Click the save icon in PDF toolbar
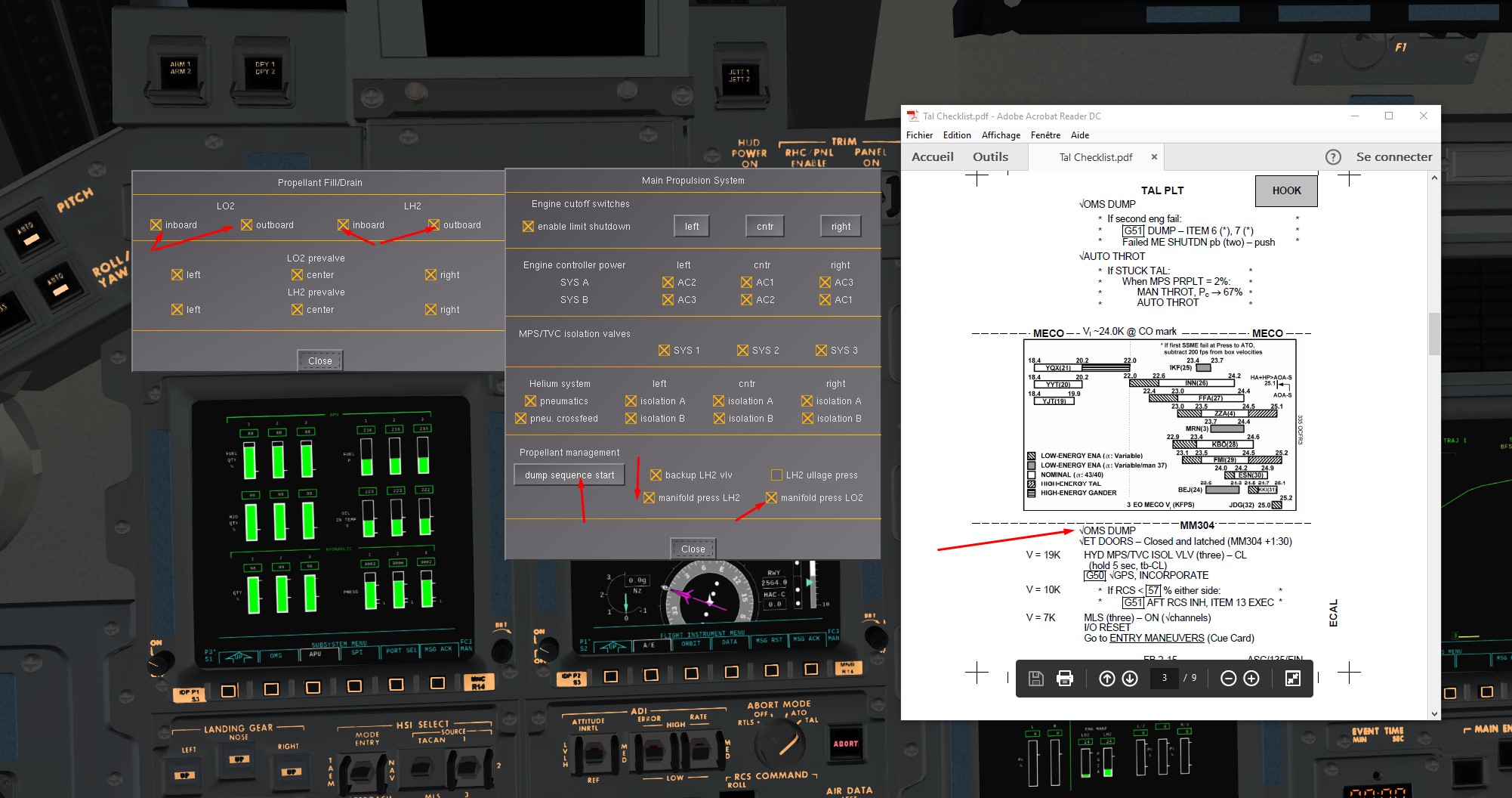The width and height of the screenshot is (1512, 798). [1036, 679]
